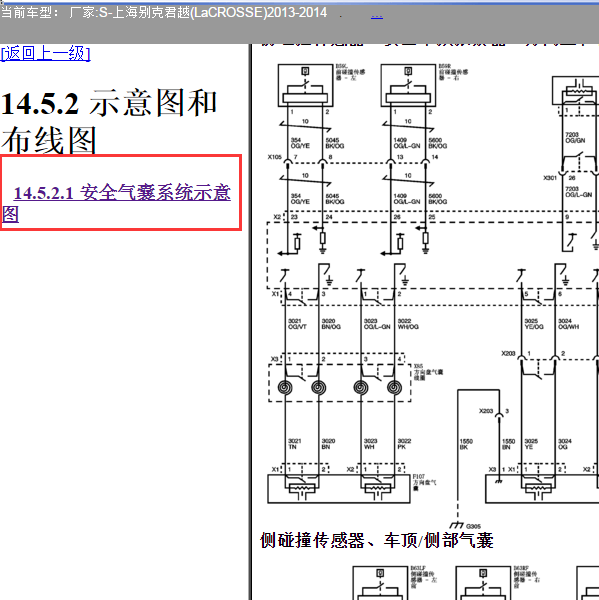
Task: Click wire label 7203 OG/L-GN
Action: (x=578, y=192)
